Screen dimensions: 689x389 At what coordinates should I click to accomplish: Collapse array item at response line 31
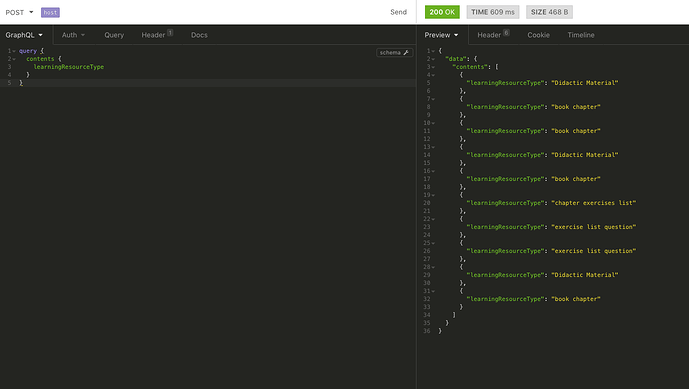coord(433,291)
